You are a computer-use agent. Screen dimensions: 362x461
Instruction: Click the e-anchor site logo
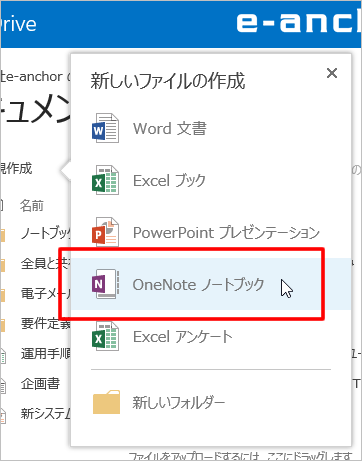click(x=299, y=23)
